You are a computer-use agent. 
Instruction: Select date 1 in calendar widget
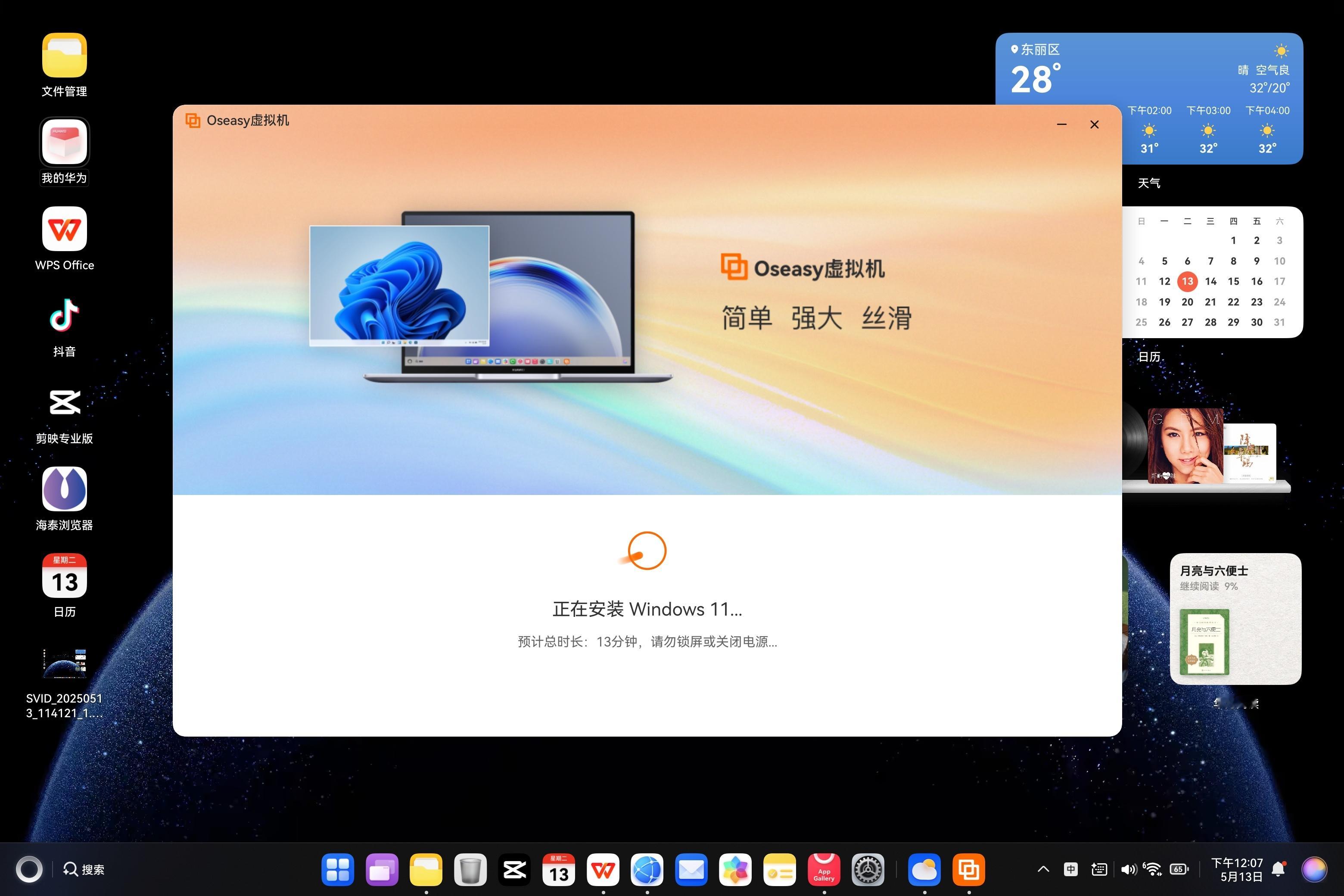pyautogui.click(x=1233, y=240)
